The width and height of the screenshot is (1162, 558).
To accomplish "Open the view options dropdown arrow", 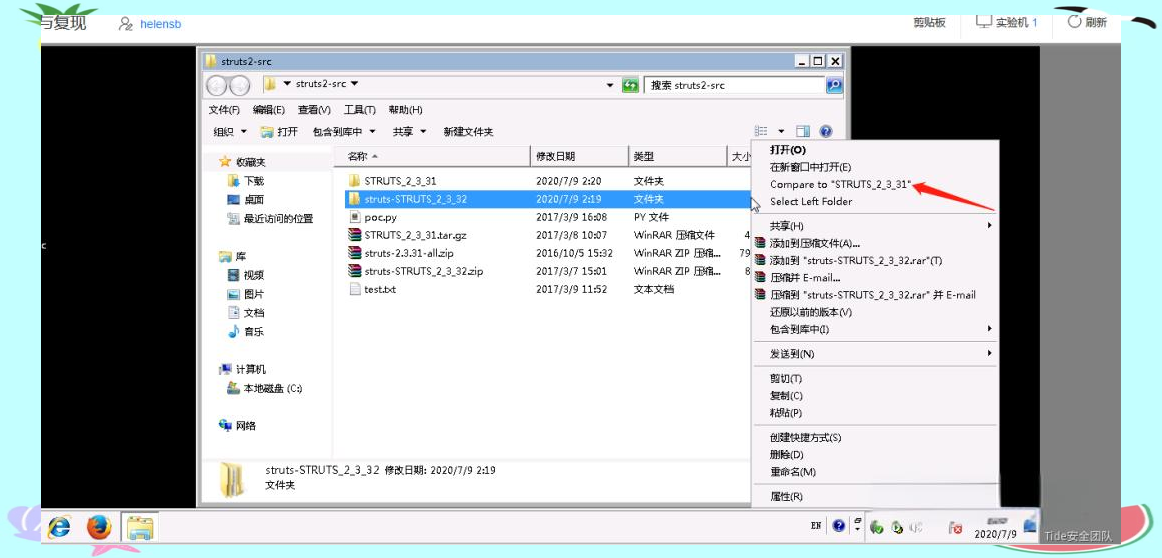I will tap(781, 131).
